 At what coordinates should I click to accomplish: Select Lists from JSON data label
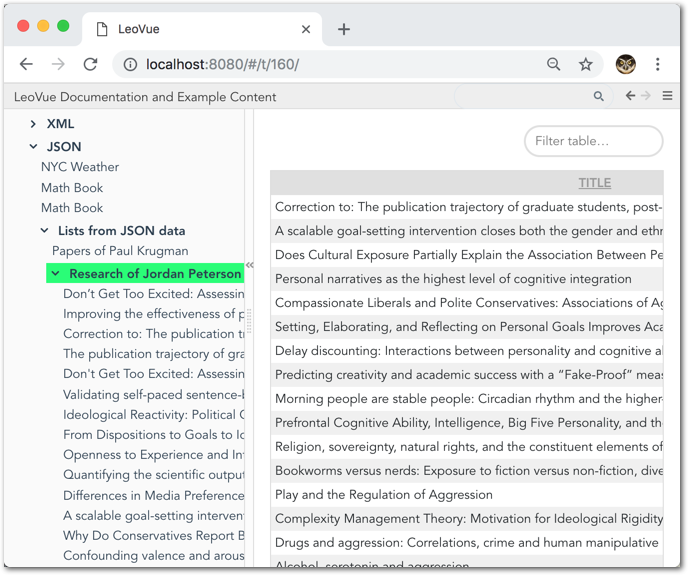[x=122, y=230]
